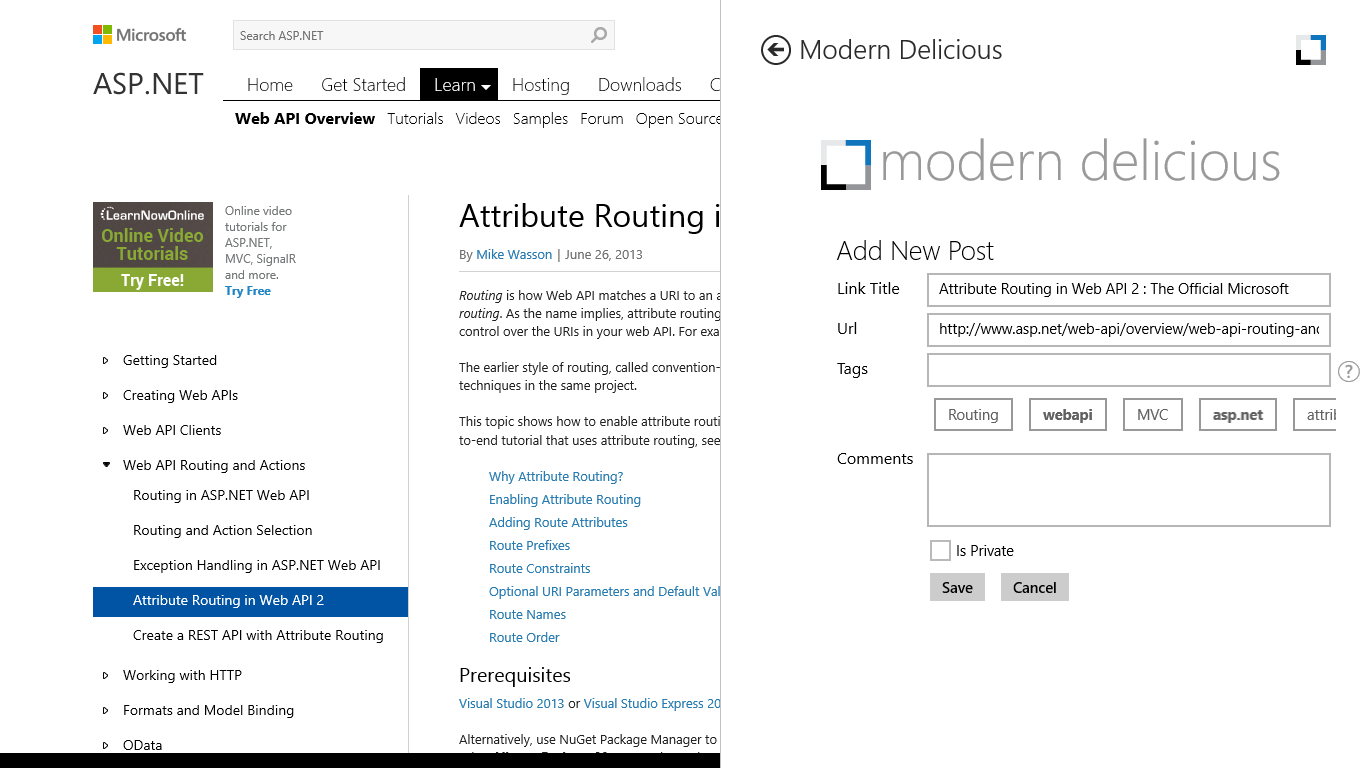The height and width of the screenshot is (768, 1366).
Task: Click the Mike Wasson author link
Action: [x=514, y=254]
